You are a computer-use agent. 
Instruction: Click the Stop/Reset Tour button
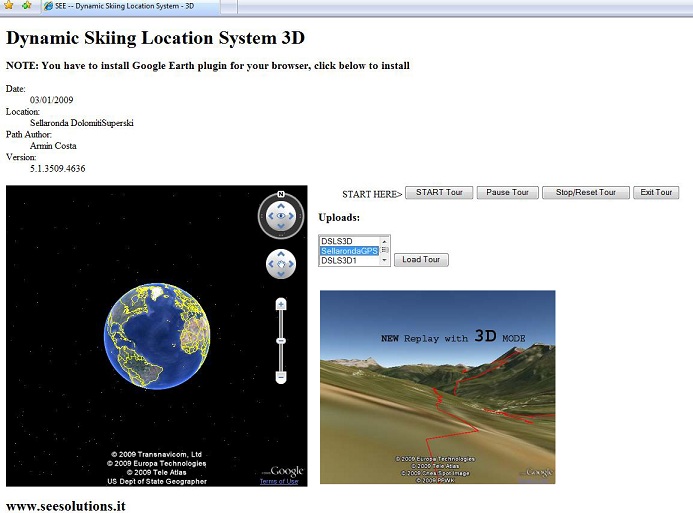tap(586, 193)
